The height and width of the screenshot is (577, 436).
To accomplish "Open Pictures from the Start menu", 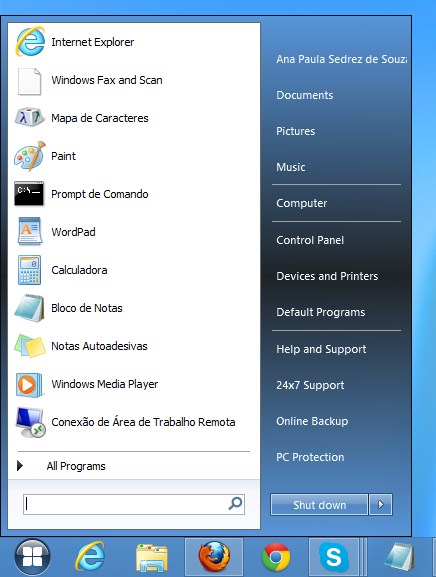I will tap(295, 131).
